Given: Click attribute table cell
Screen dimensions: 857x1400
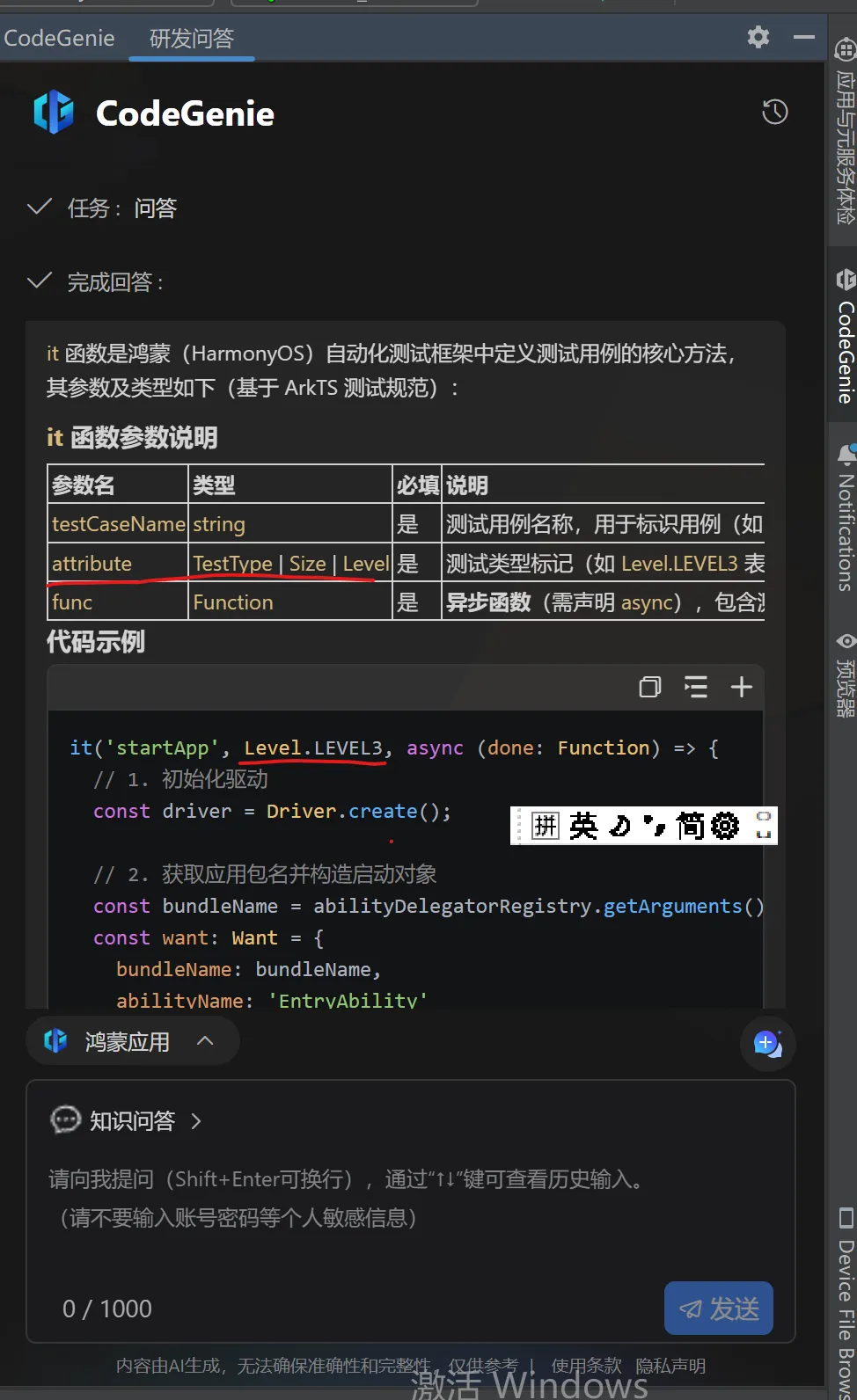Looking at the screenshot, I should (x=118, y=563).
